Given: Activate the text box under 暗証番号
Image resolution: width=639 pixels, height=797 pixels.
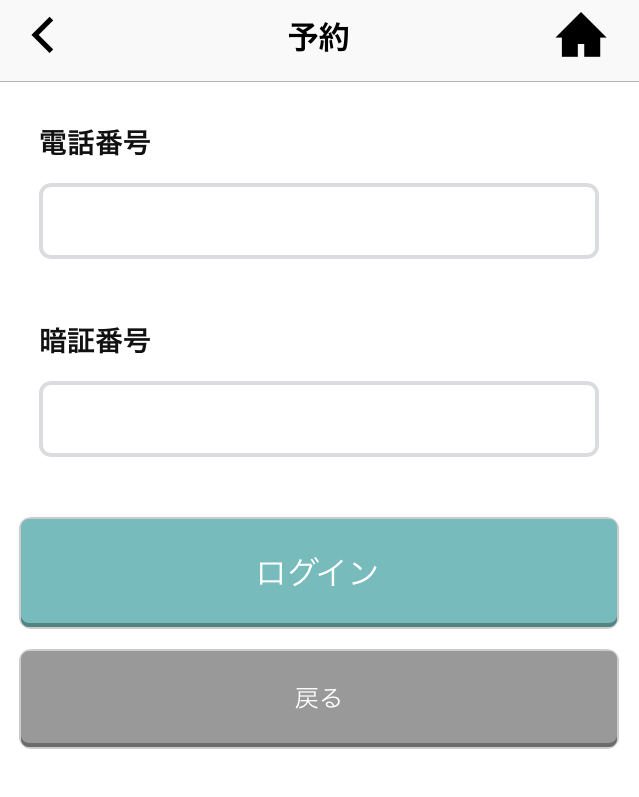Looking at the screenshot, I should coord(319,419).
